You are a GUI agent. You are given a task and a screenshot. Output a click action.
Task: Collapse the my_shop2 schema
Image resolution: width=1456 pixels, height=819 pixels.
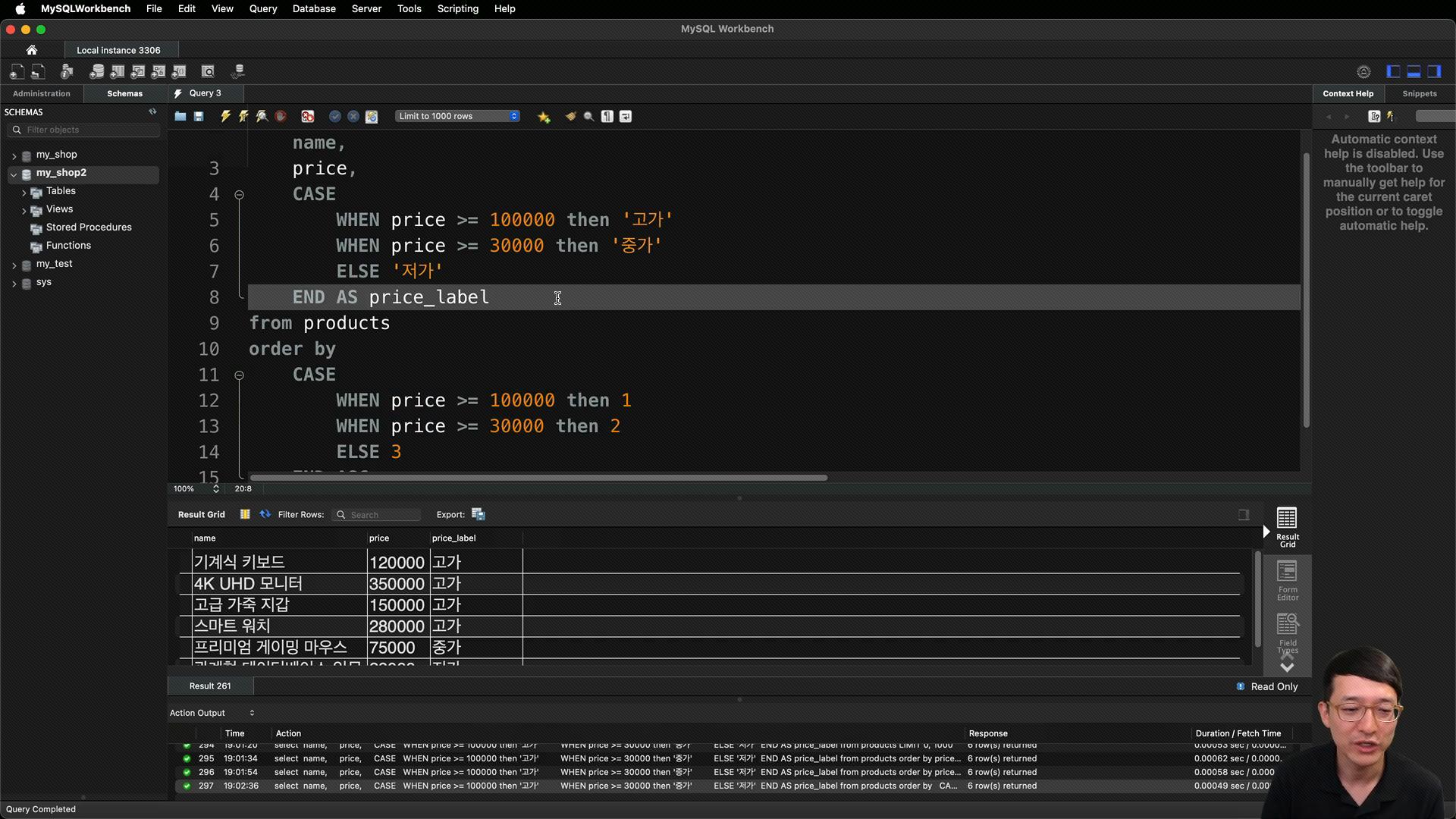coord(14,174)
